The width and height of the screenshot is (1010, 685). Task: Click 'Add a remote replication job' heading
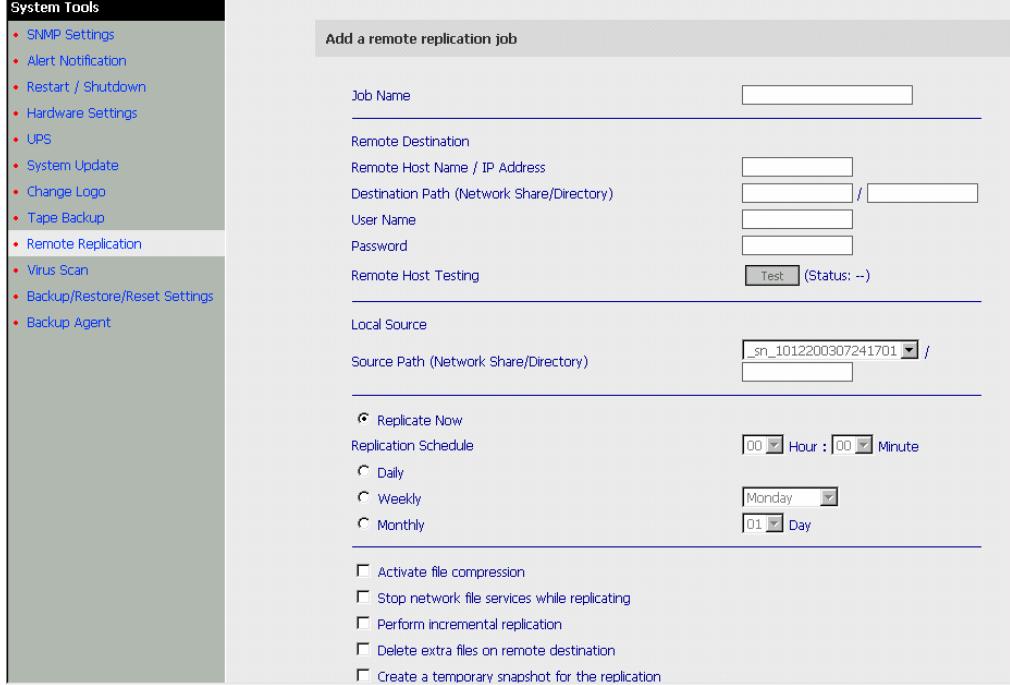(421, 39)
